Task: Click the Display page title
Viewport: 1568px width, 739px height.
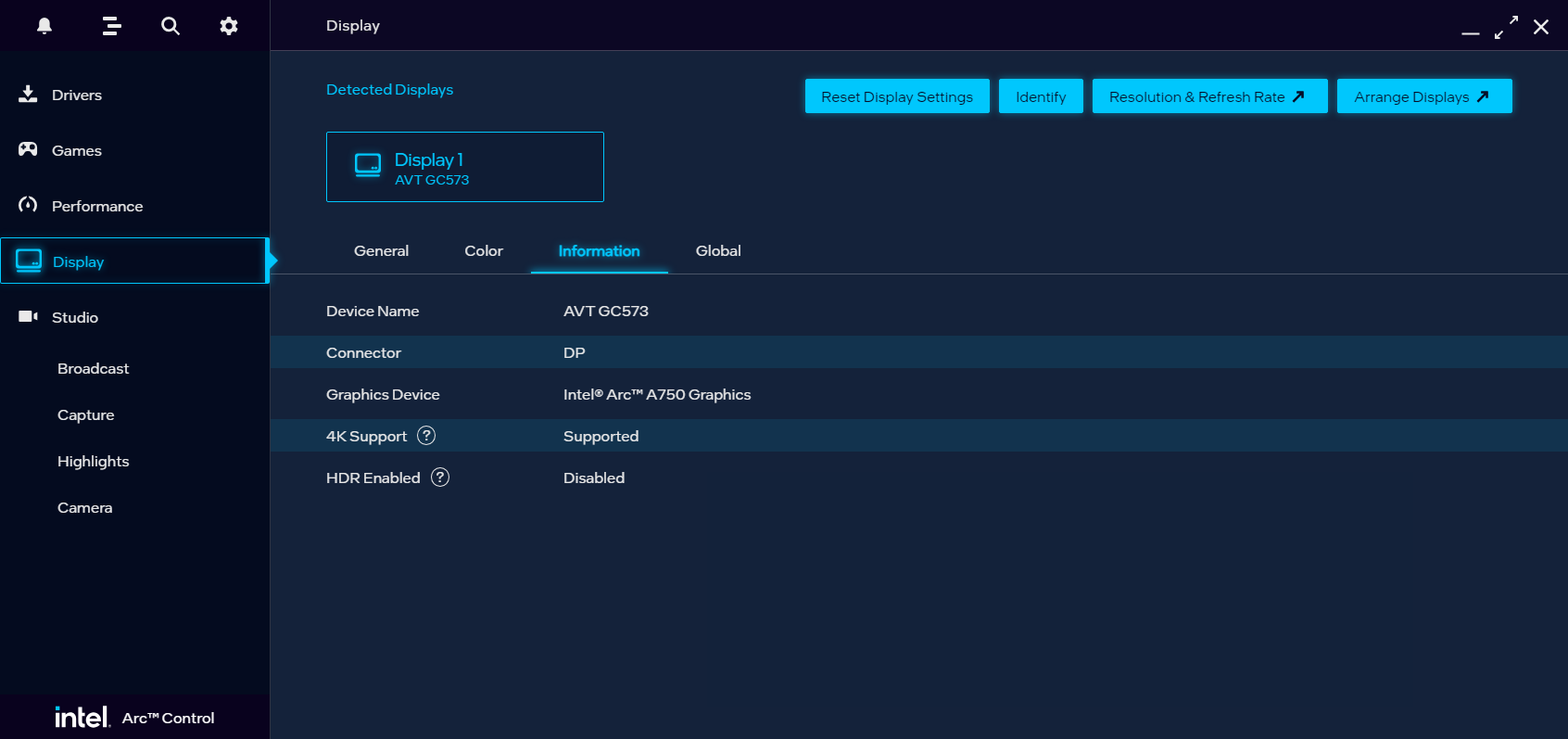Action: 353,25
